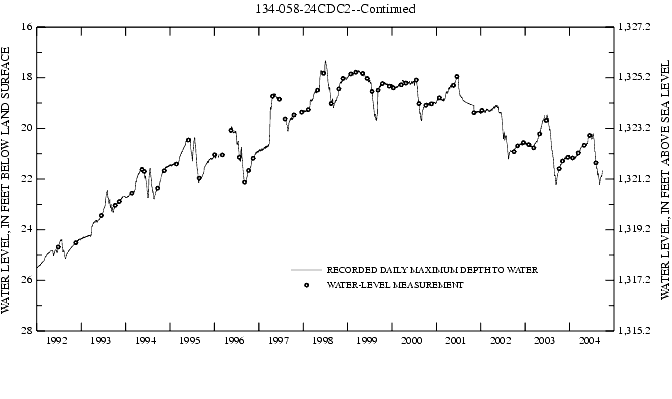Screen dimensions: 672x399
Task: Click the legend gray line sample
Action: click(x=306, y=270)
